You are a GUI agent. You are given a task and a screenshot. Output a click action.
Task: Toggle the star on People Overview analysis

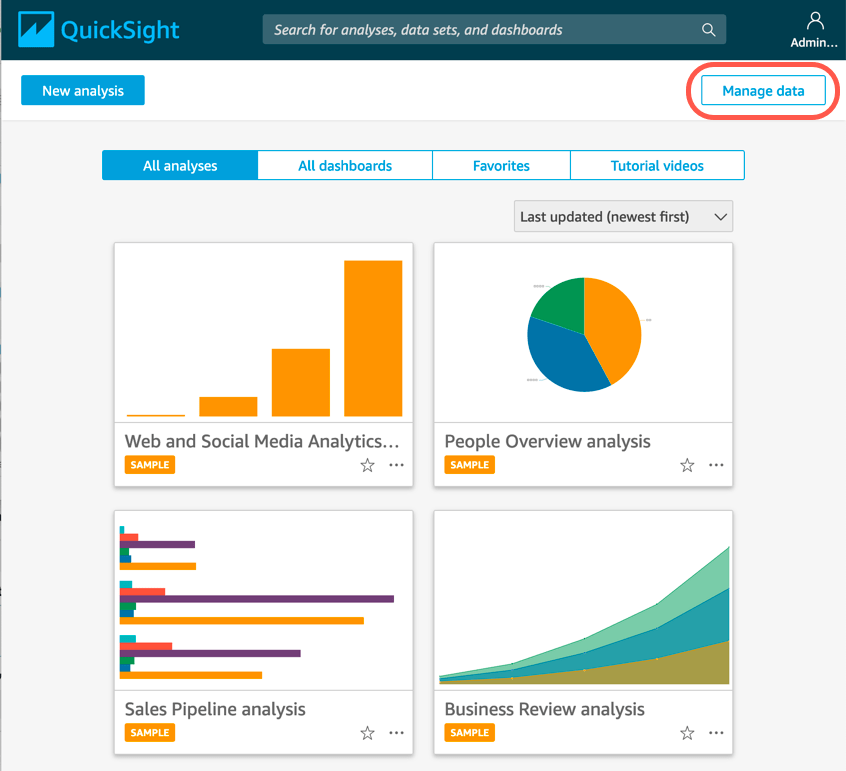[687, 465]
